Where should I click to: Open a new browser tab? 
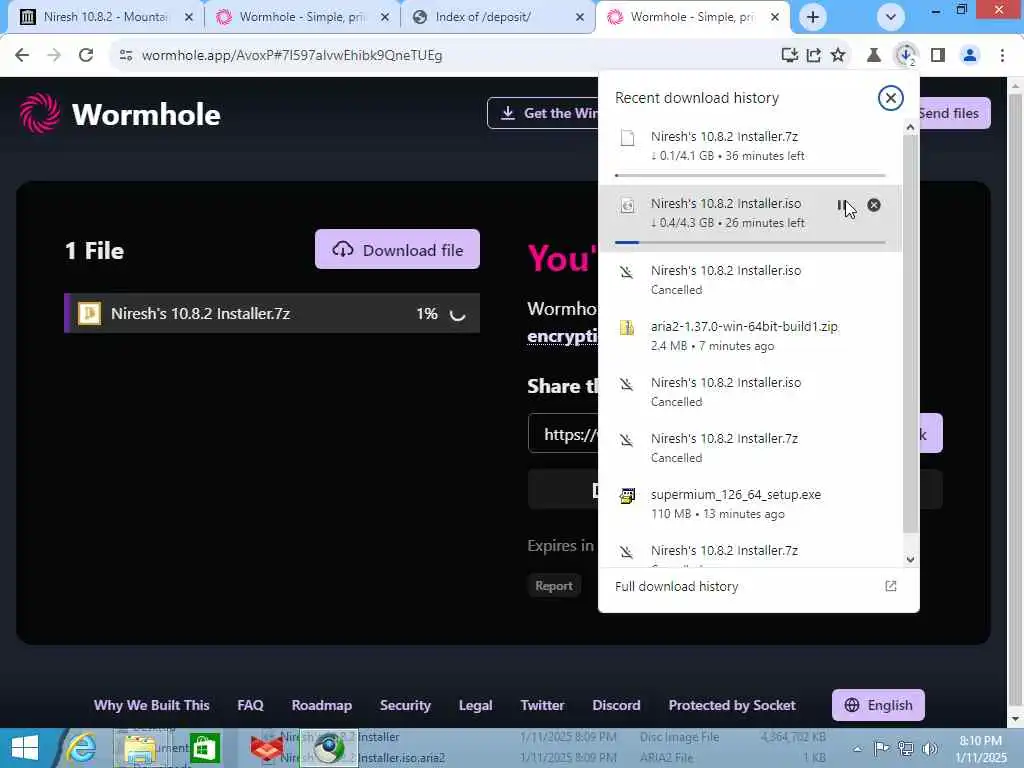pyautogui.click(x=812, y=17)
